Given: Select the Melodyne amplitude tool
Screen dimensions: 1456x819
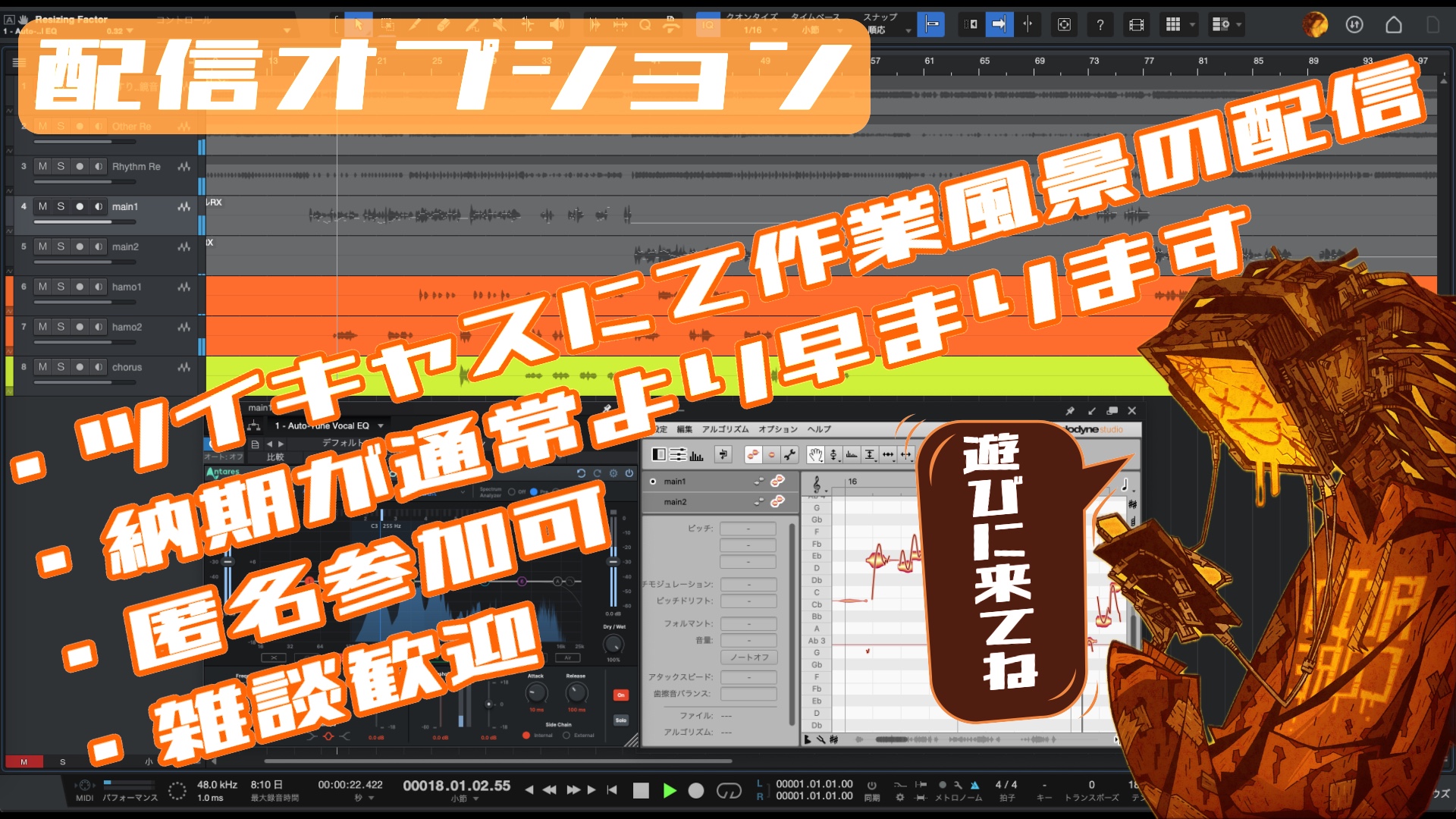Looking at the screenshot, I should 870,454.
